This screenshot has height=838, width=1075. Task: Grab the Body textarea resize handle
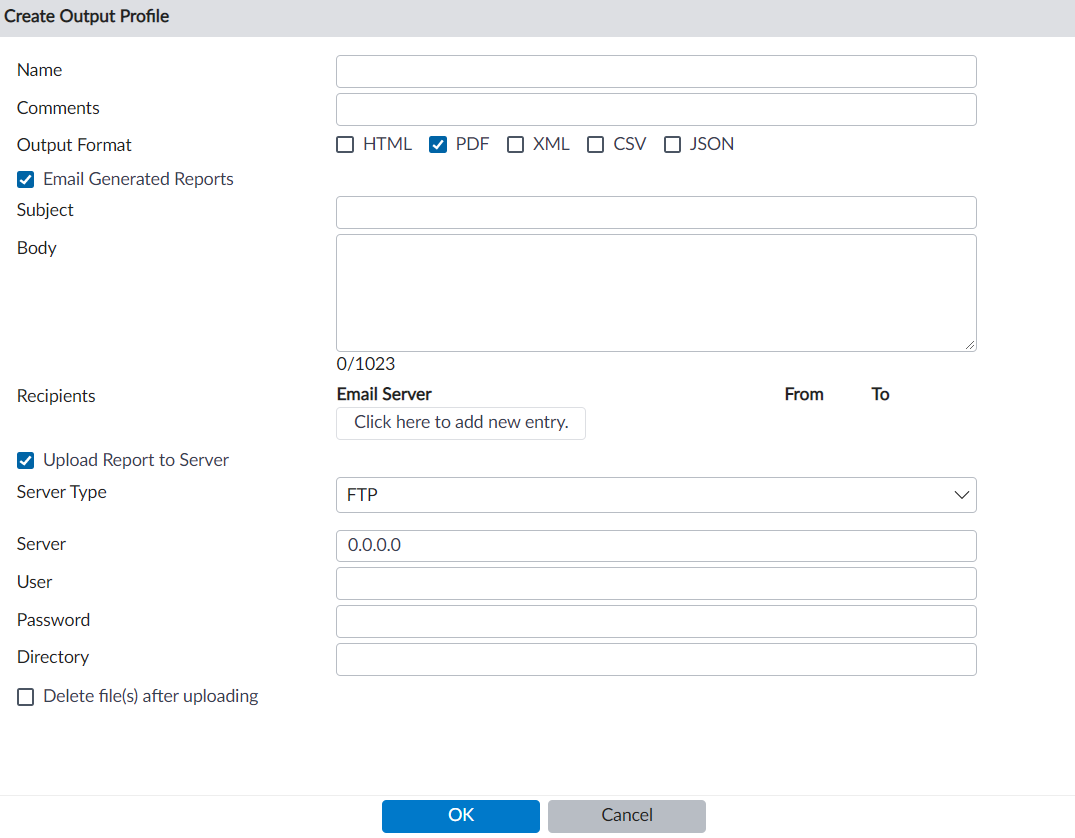point(970,345)
